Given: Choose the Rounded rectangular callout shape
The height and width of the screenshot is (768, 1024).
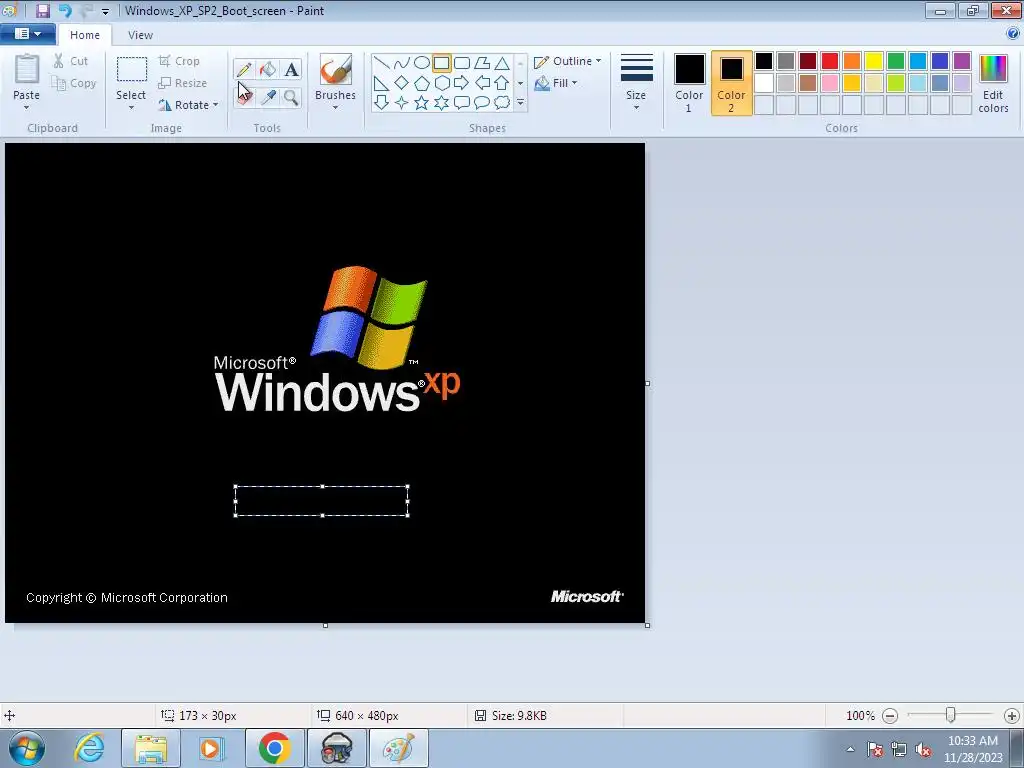Looking at the screenshot, I should tap(462, 103).
